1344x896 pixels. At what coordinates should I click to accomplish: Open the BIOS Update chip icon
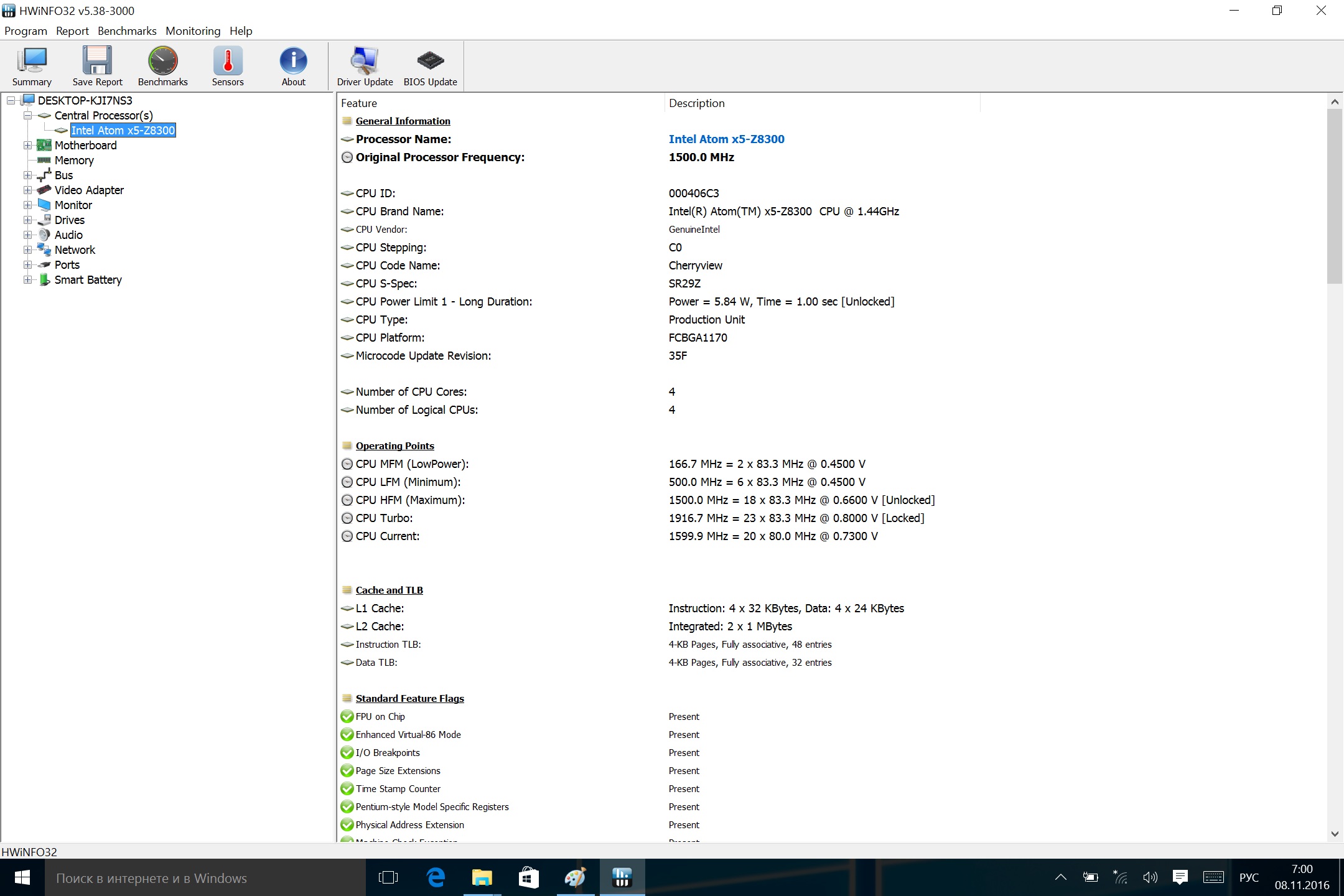[x=430, y=66]
